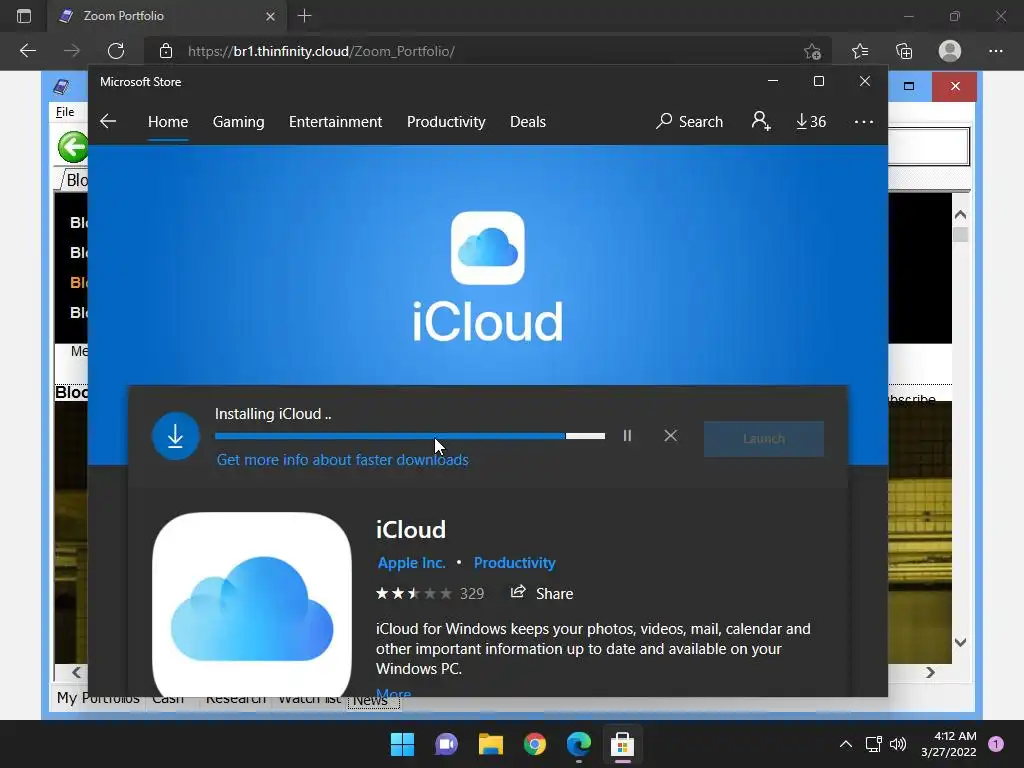Click the iCloud hero banner logo
The height and width of the screenshot is (768, 1024).
coord(488,248)
